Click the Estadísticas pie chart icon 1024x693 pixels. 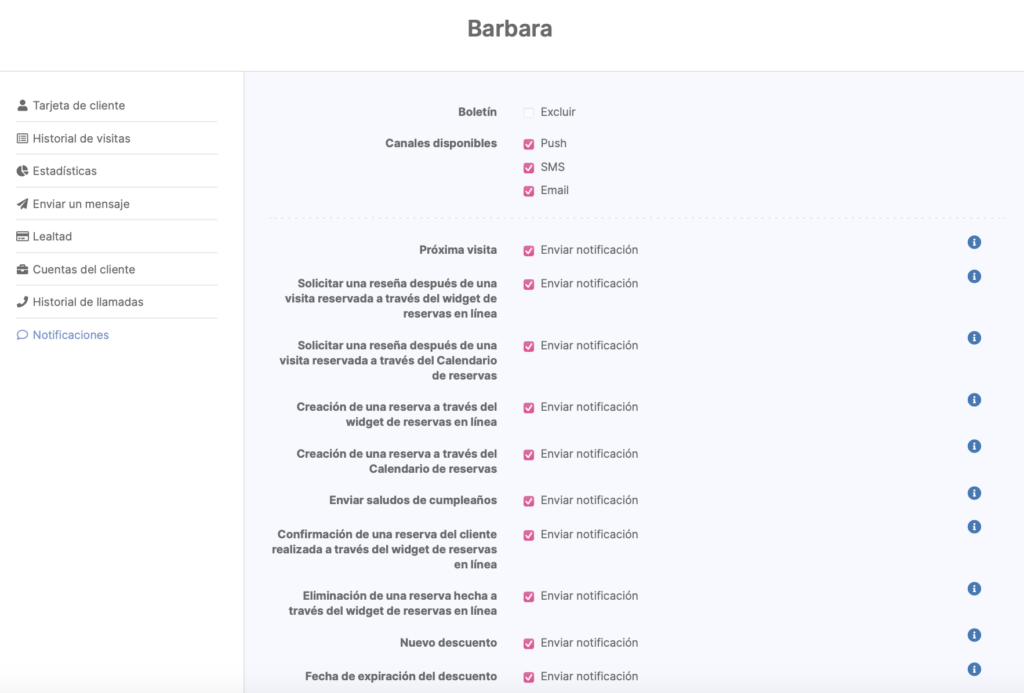[22, 171]
